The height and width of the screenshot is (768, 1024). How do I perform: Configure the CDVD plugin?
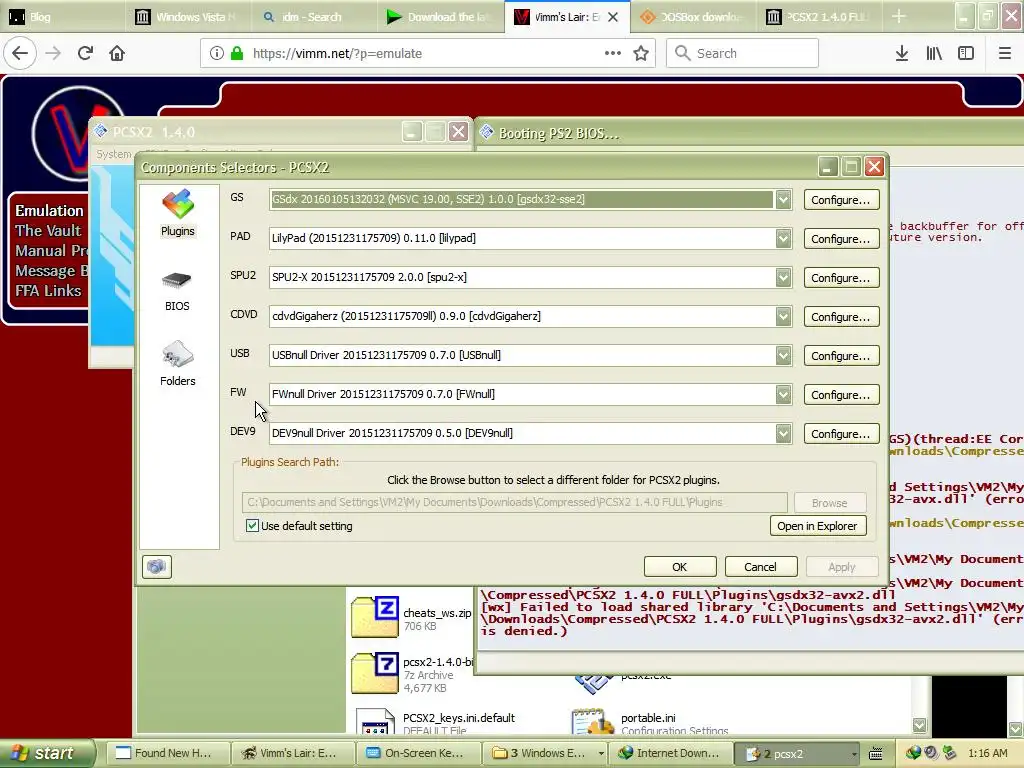[841, 317]
